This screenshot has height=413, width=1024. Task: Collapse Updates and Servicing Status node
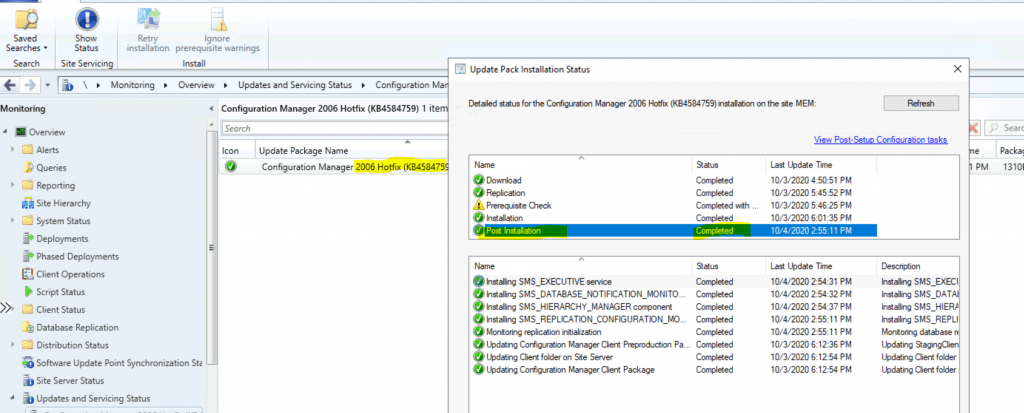point(12,398)
